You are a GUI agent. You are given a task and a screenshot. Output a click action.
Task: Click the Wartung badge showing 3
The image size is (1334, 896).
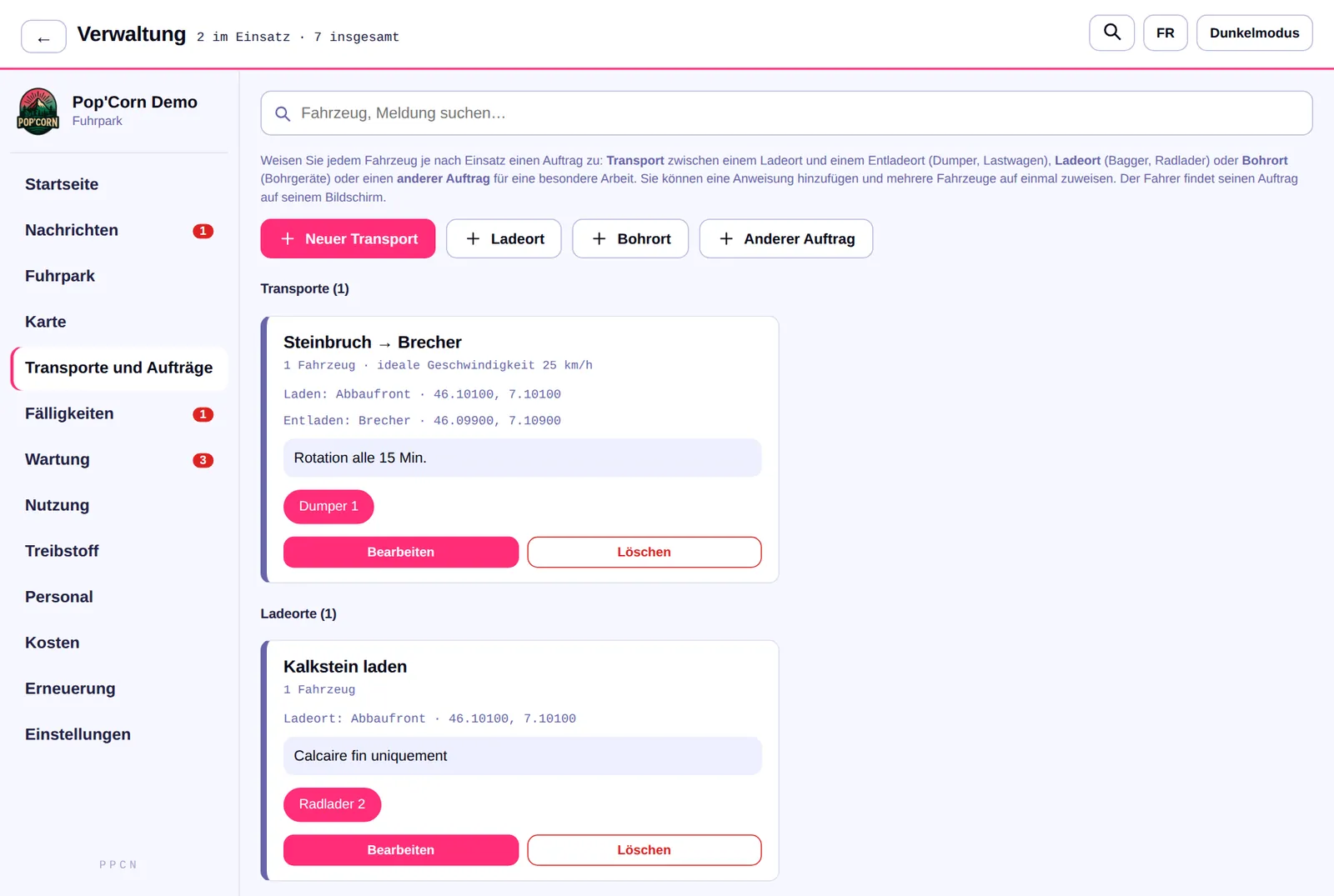pyautogui.click(x=203, y=460)
